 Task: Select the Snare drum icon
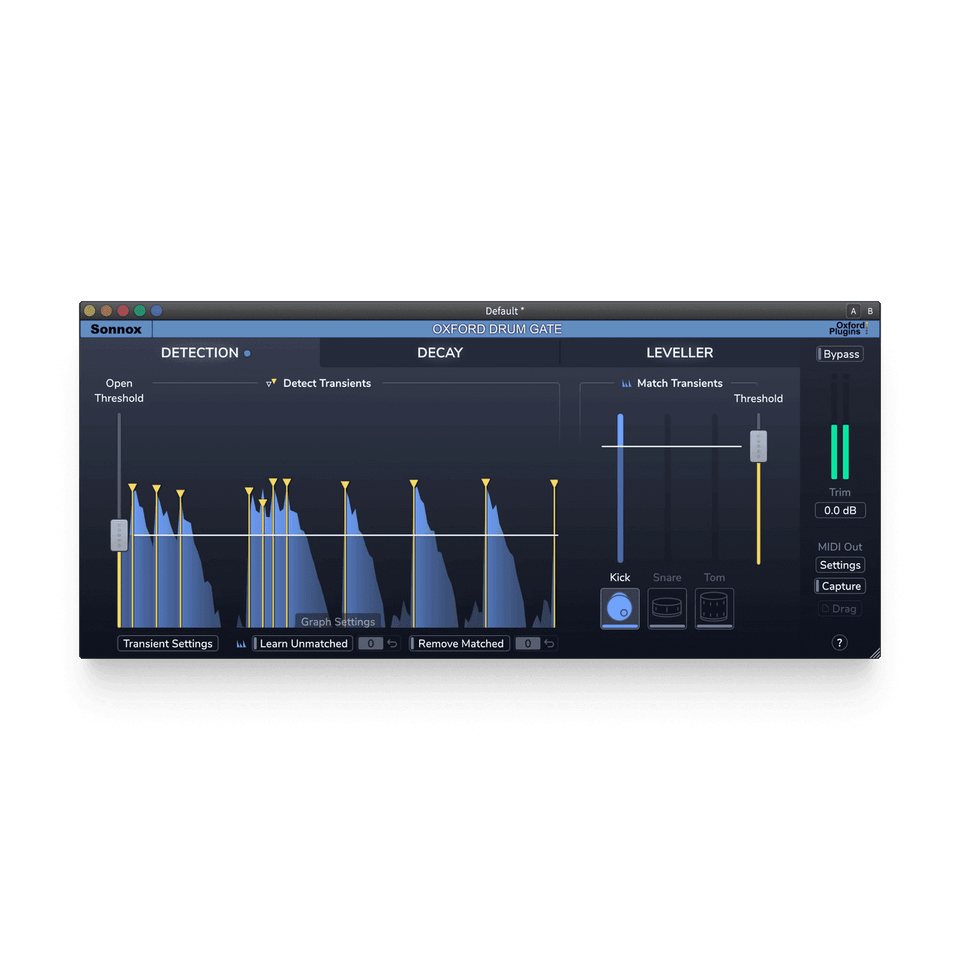(667, 608)
